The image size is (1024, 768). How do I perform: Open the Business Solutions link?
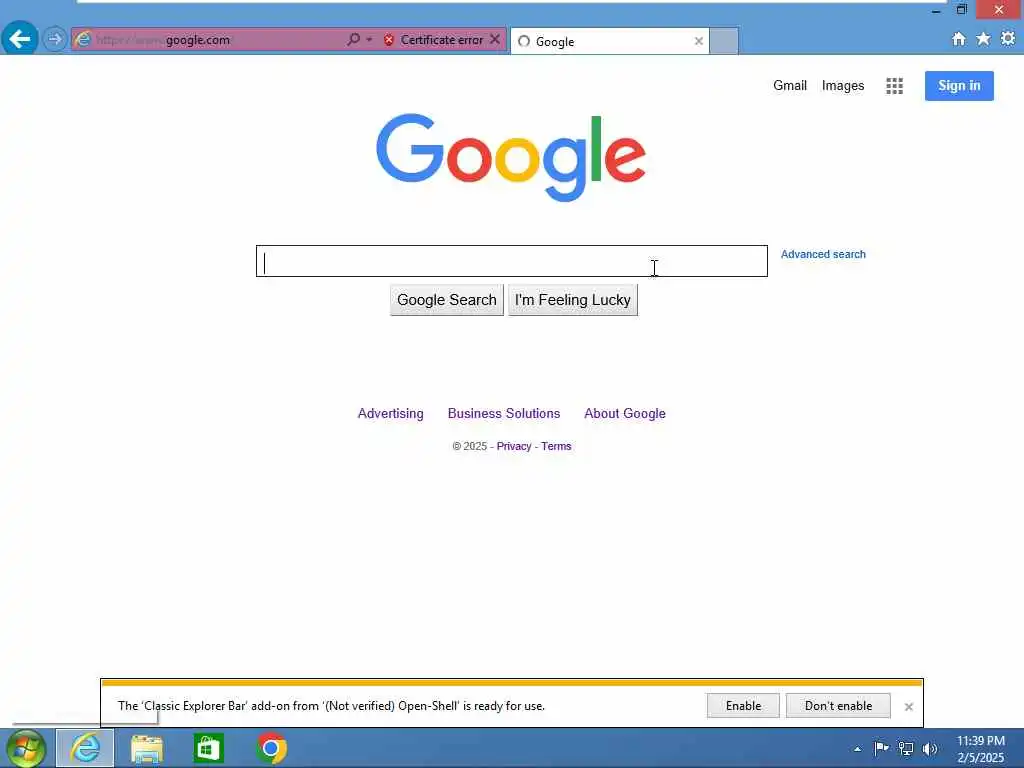pos(504,413)
